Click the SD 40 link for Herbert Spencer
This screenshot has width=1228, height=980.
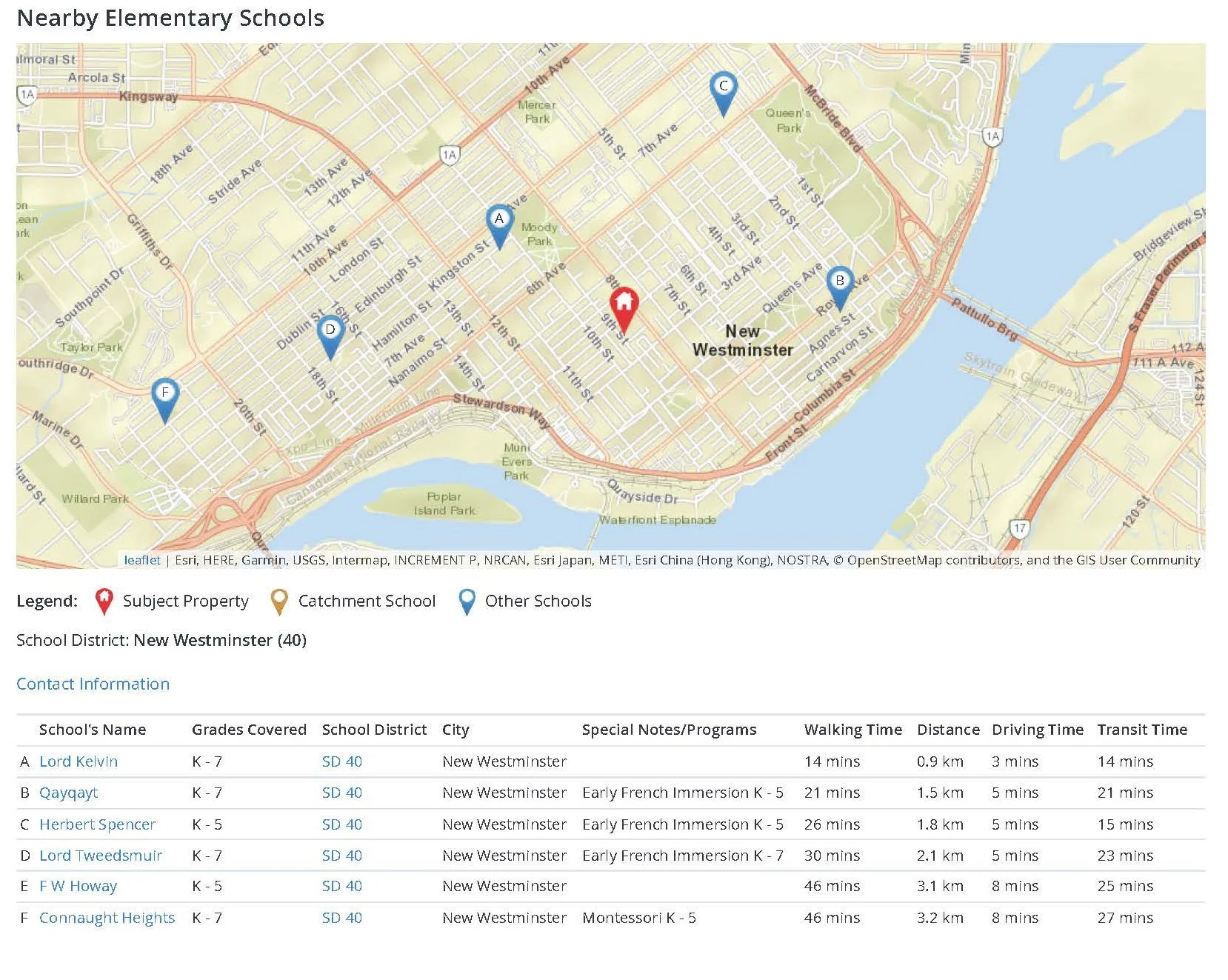(x=342, y=824)
